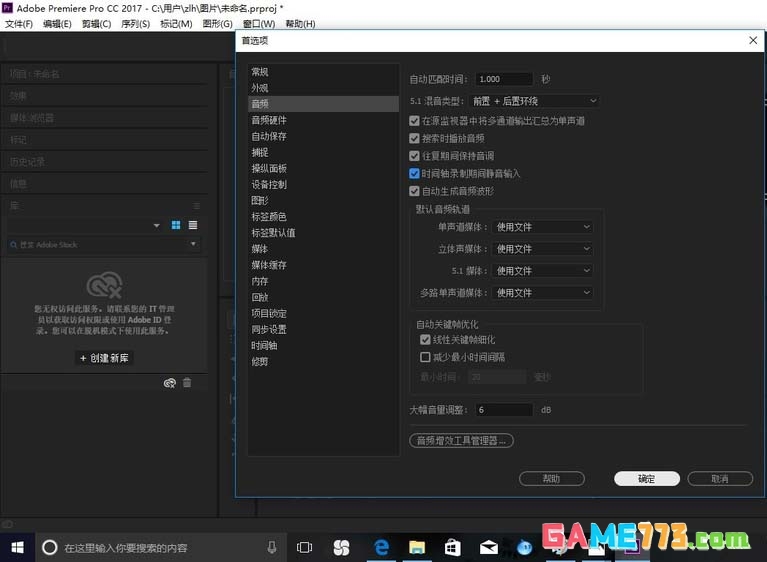Viewport: 767px width, 562px height.
Task: Close the 首选项 dialog
Action: pos(753,41)
